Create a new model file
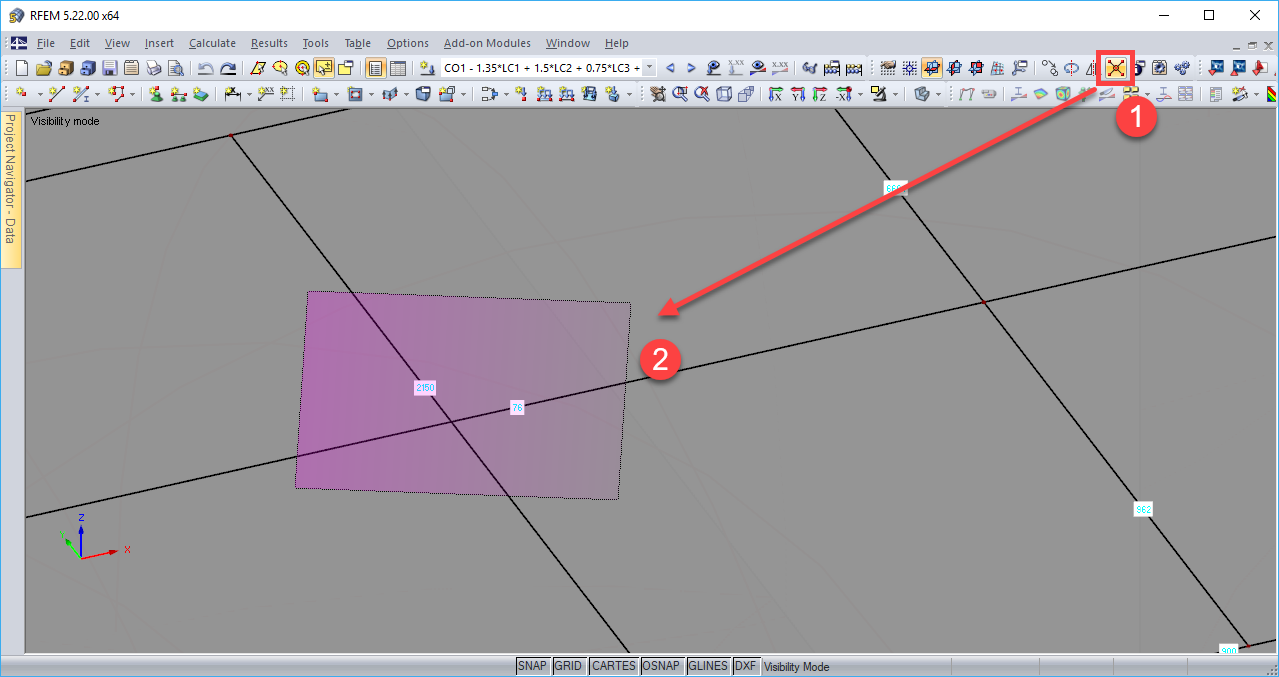This screenshot has height=677, width=1279. click(21, 68)
